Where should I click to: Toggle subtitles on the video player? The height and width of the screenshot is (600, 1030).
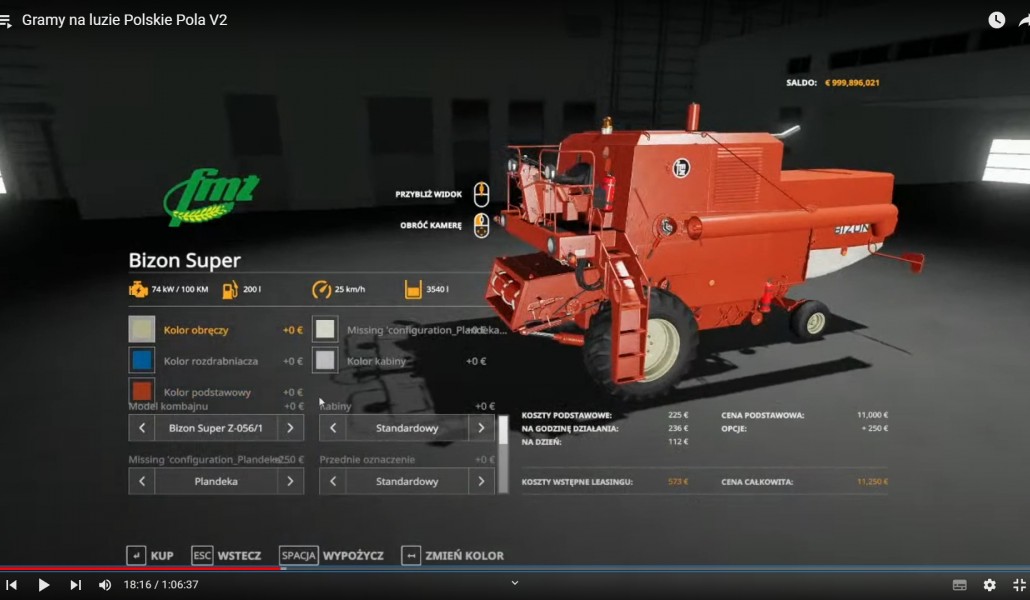click(960, 585)
